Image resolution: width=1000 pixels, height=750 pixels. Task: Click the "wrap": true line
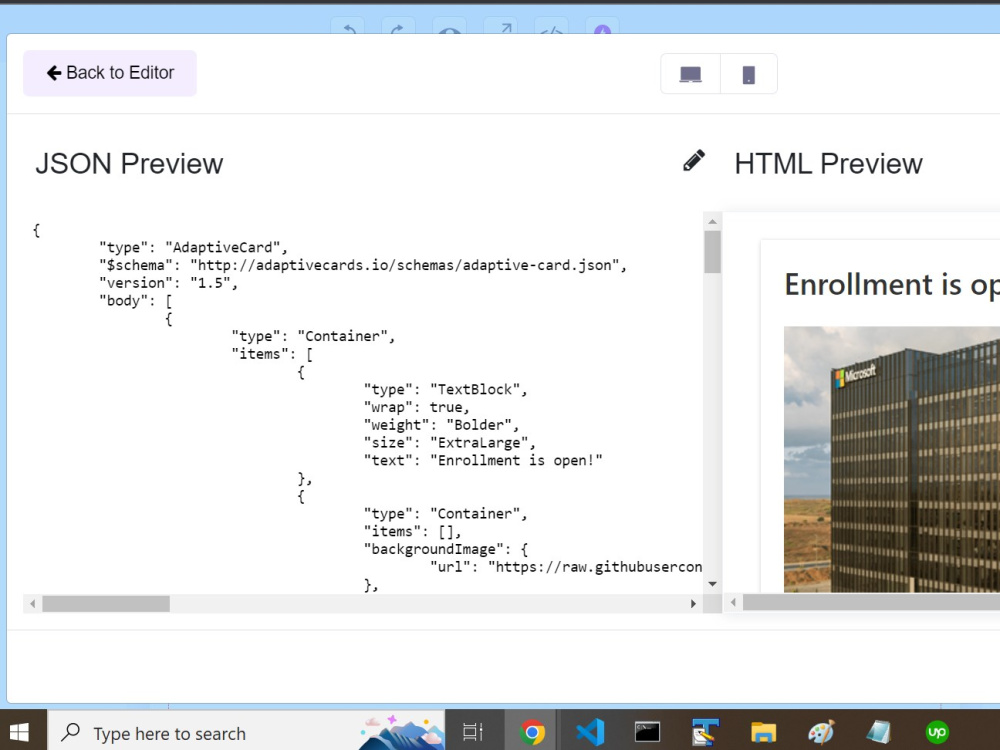coord(416,408)
